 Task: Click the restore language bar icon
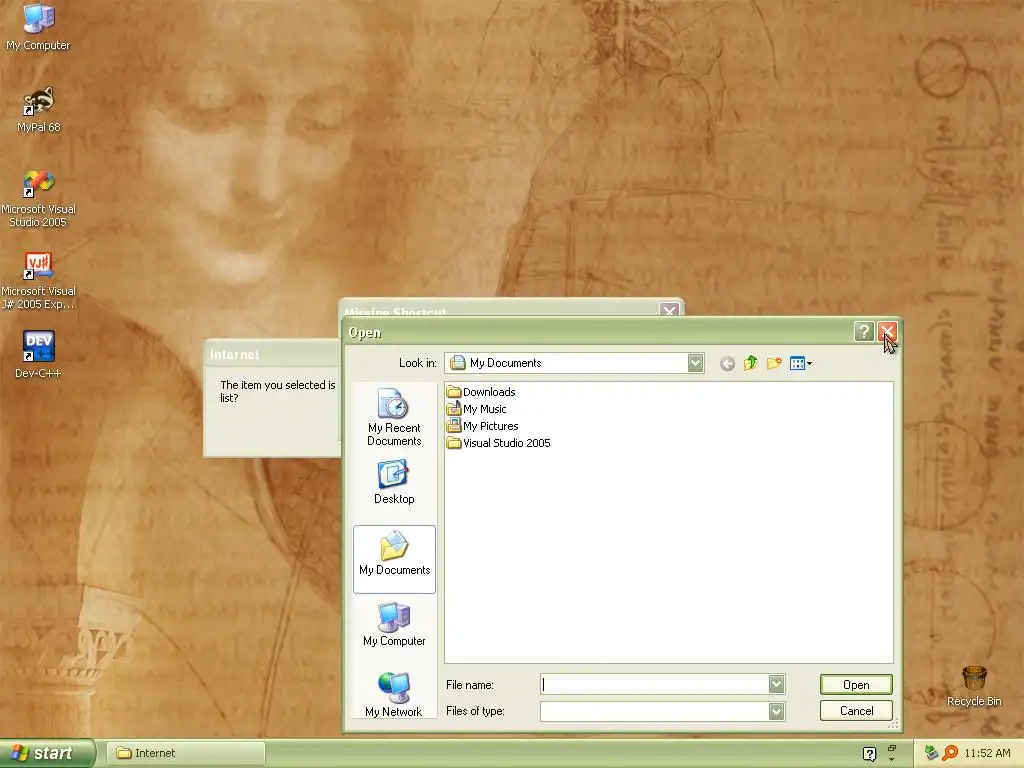point(892,748)
